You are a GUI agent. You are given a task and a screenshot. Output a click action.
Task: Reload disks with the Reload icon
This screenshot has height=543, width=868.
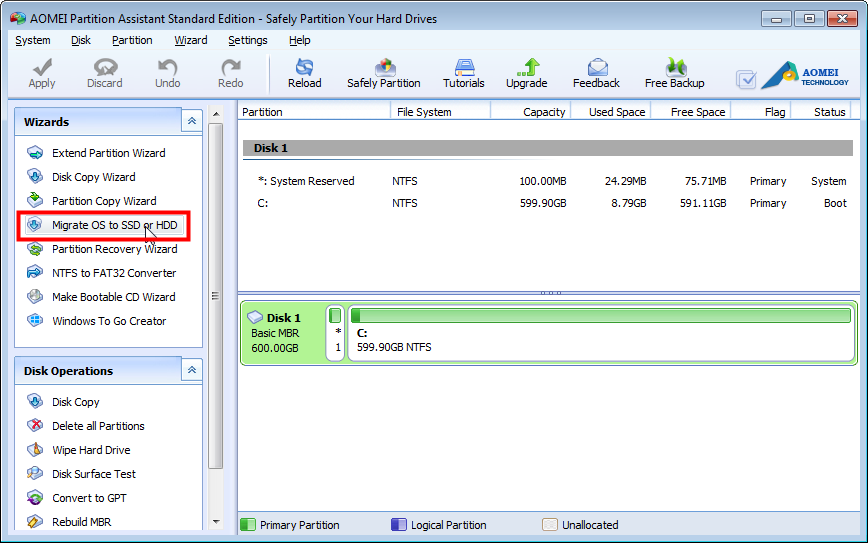(304, 67)
